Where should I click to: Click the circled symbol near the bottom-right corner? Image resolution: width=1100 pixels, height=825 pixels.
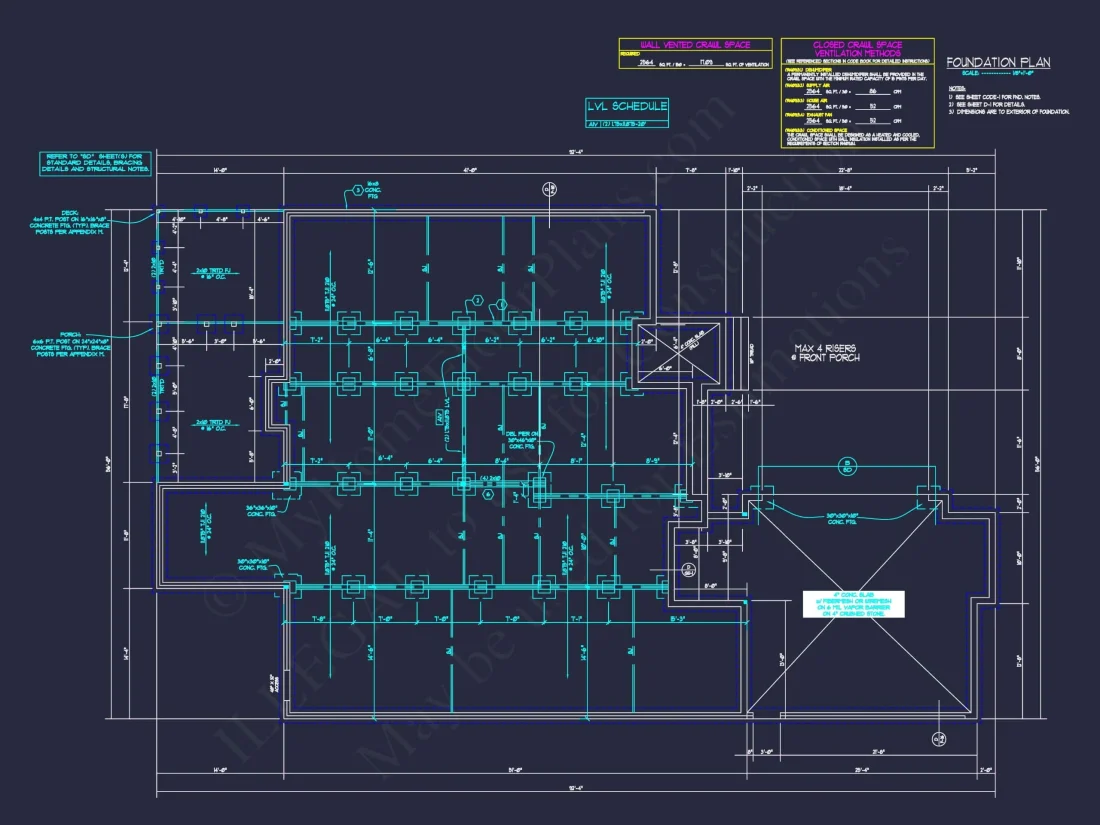pos(938,739)
